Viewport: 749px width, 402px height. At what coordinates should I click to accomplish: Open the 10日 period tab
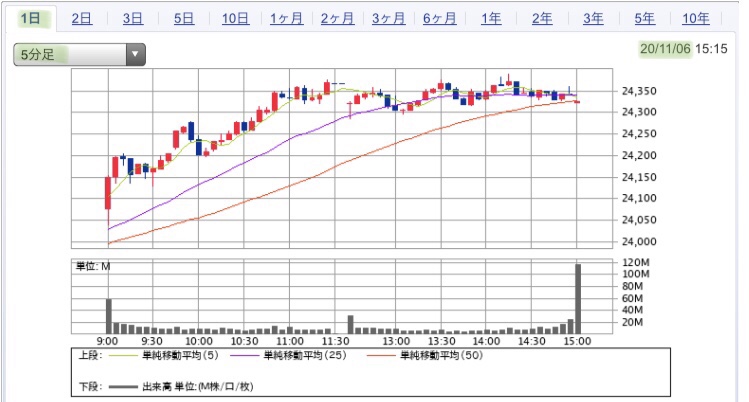coord(235,19)
